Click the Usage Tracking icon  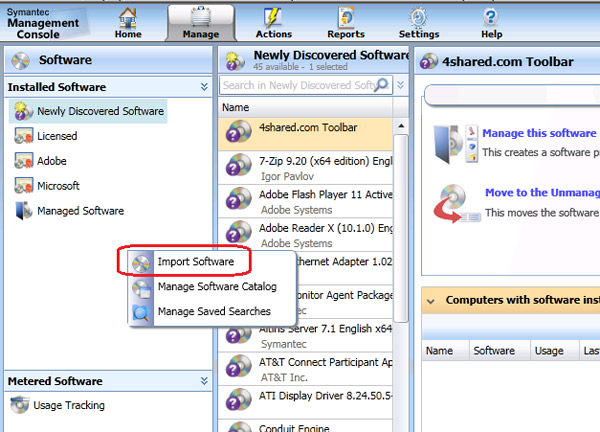pos(20,405)
